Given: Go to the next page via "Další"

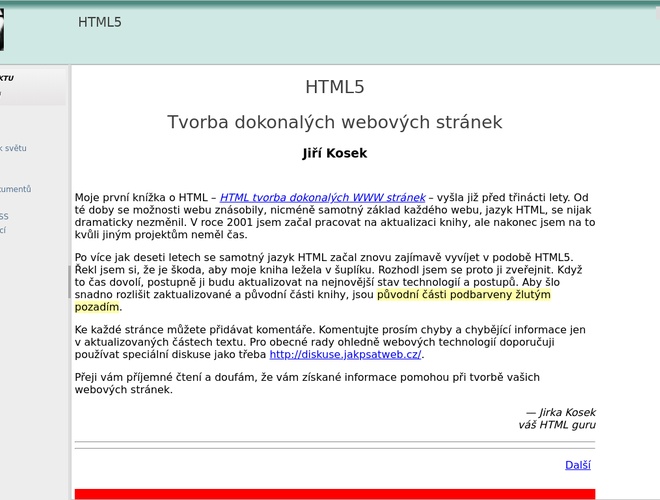Looking at the screenshot, I should point(577,465).
